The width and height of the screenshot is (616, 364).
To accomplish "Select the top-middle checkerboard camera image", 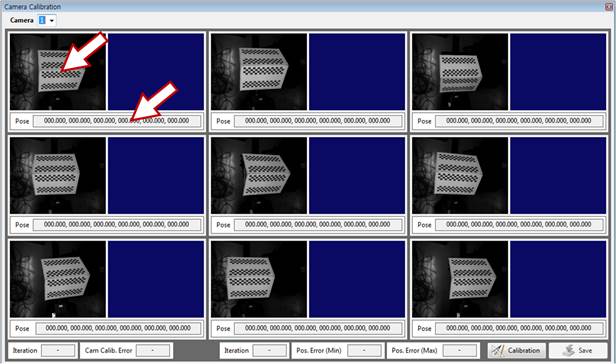I will [259, 71].
